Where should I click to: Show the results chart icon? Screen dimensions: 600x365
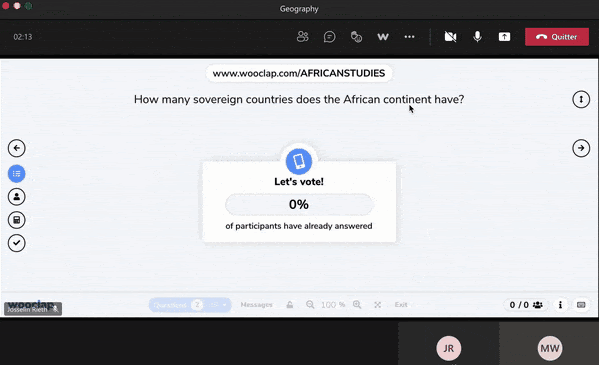[16, 220]
